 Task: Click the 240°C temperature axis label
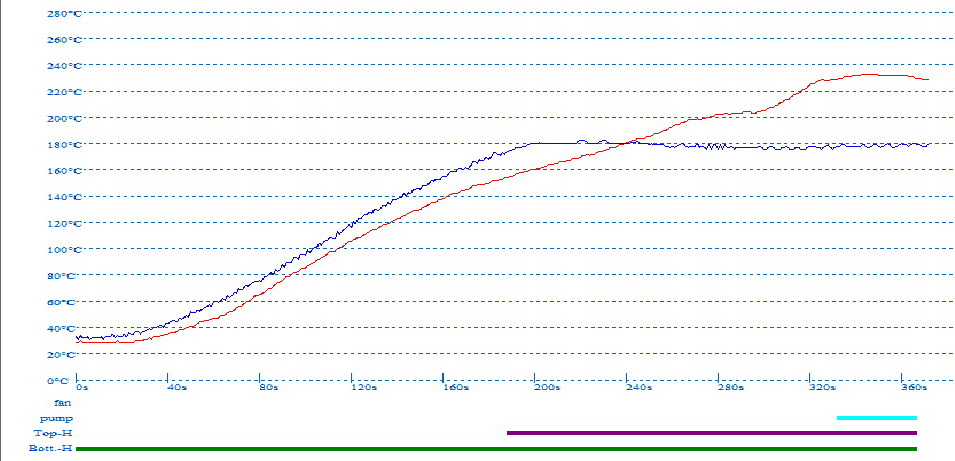[64, 66]
